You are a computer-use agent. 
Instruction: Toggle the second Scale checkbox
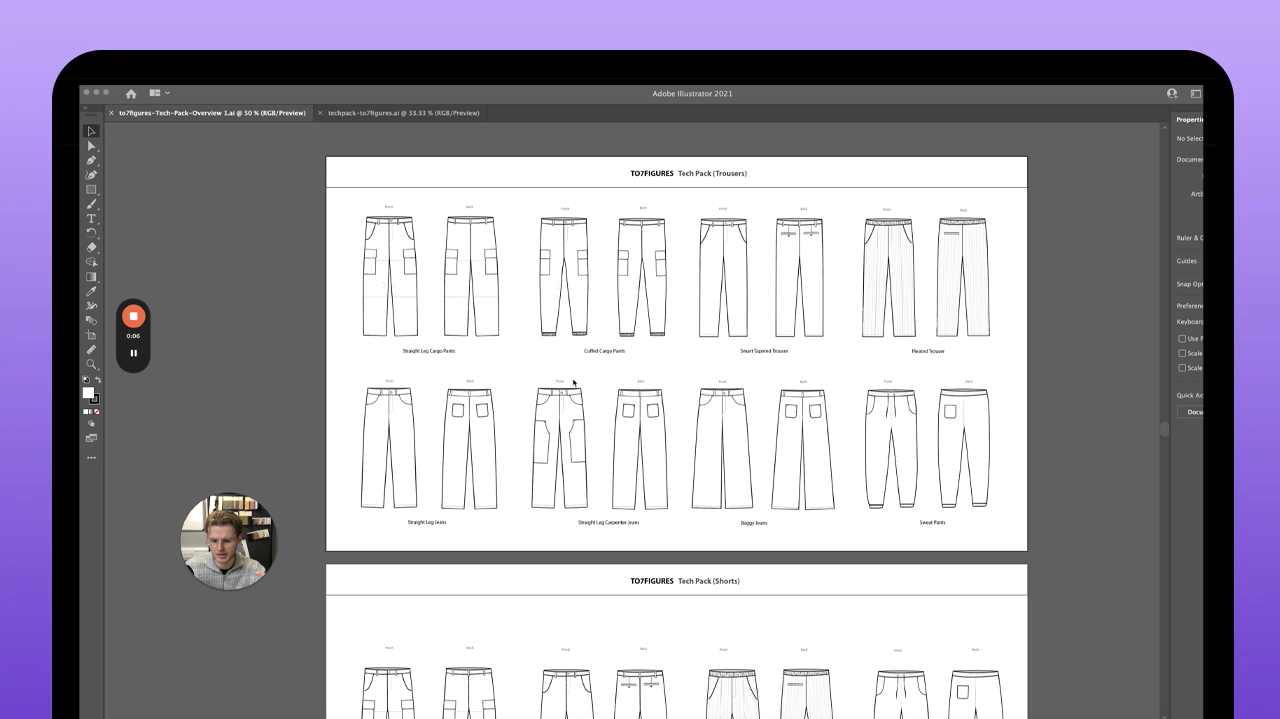pos(1182,368)
